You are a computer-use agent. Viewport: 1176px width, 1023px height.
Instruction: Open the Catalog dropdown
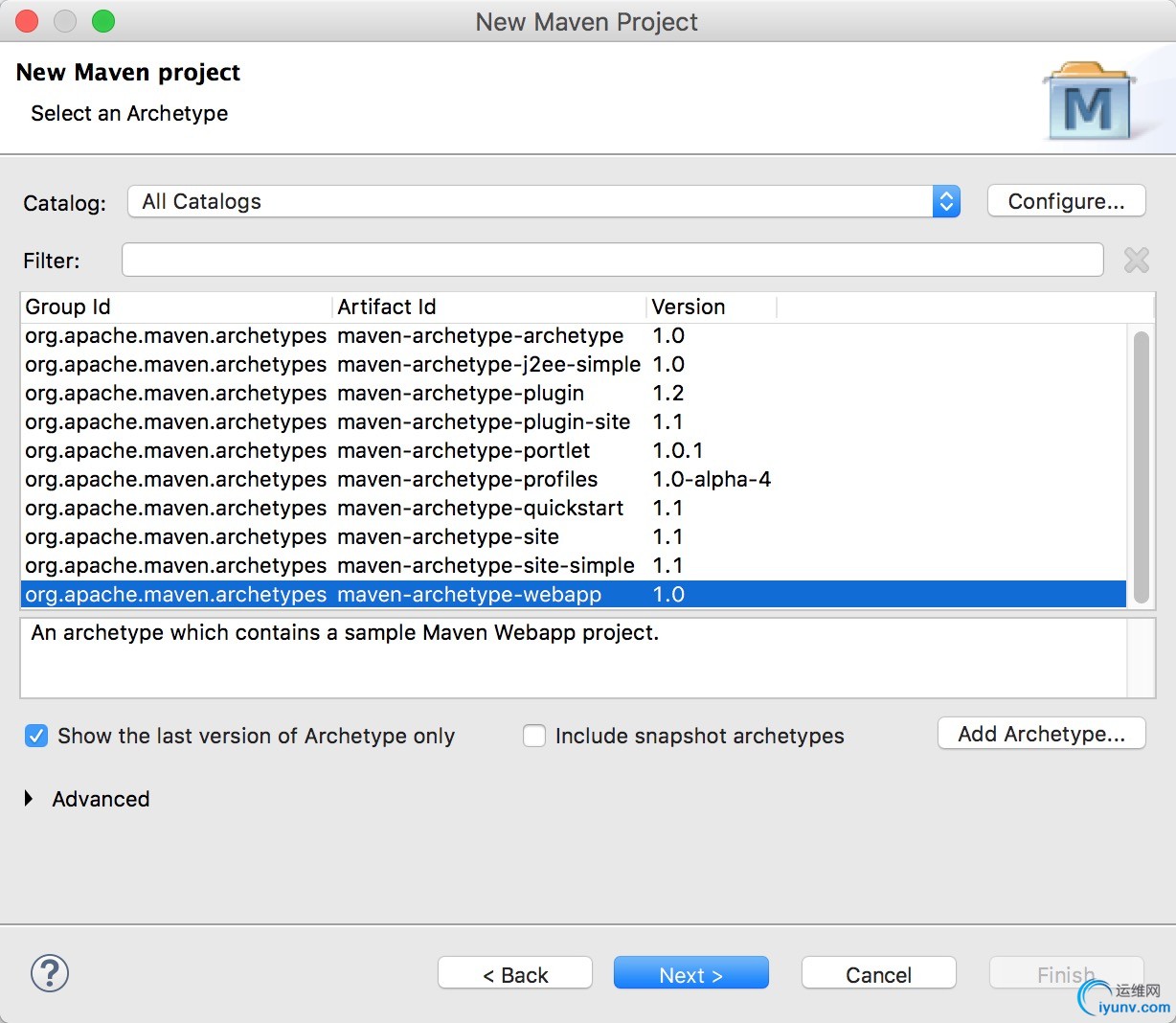(x=544, y=201)
